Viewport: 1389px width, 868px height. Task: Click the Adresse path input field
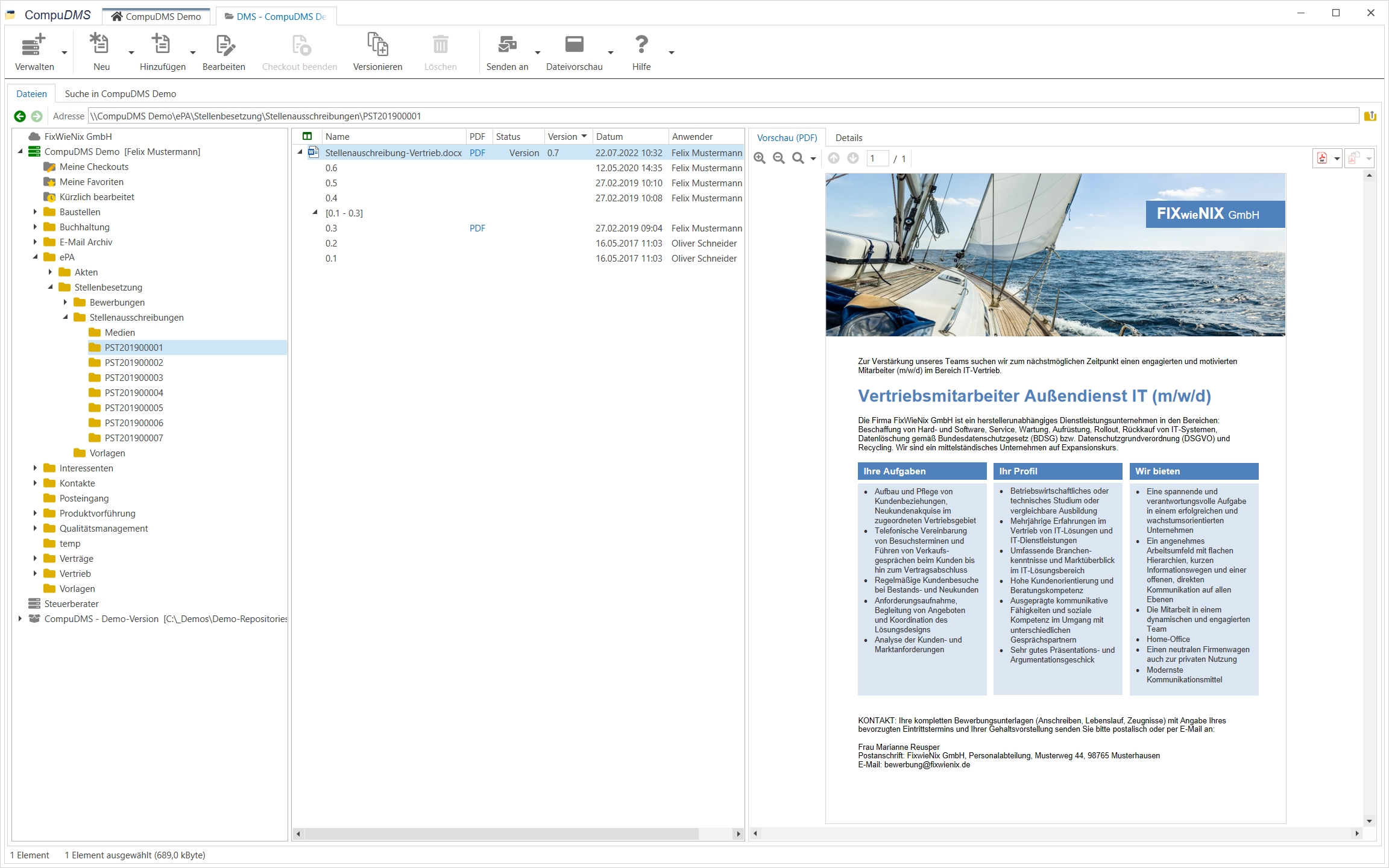pyautogui.click(x=723, y=116)
